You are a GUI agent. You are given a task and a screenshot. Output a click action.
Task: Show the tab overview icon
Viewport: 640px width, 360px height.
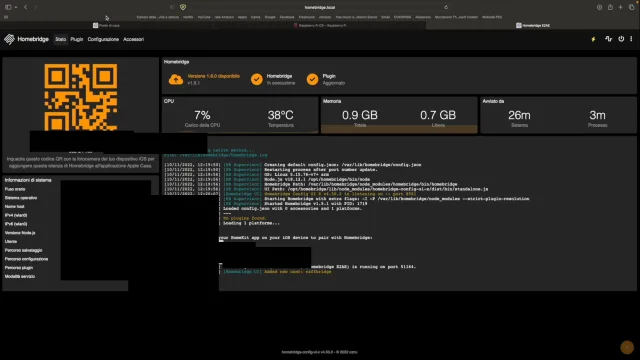pyautogui.click(x=631, y=7)
